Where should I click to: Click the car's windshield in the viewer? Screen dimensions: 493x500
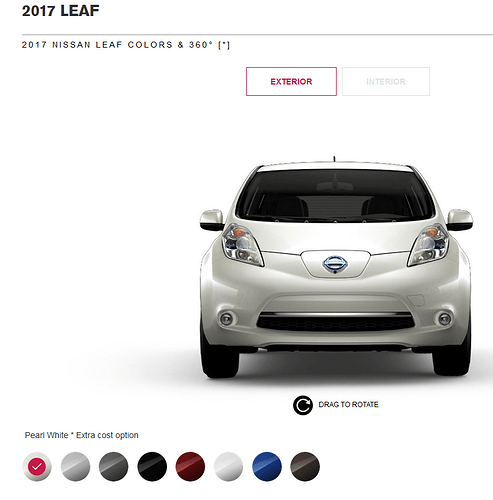(335, 194)
